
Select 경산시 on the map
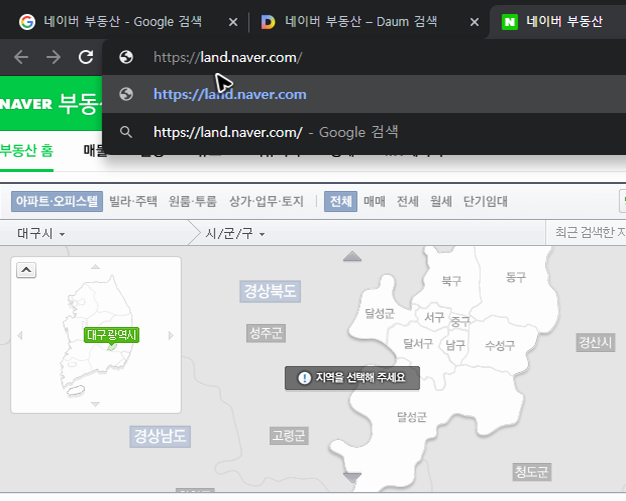596,343
